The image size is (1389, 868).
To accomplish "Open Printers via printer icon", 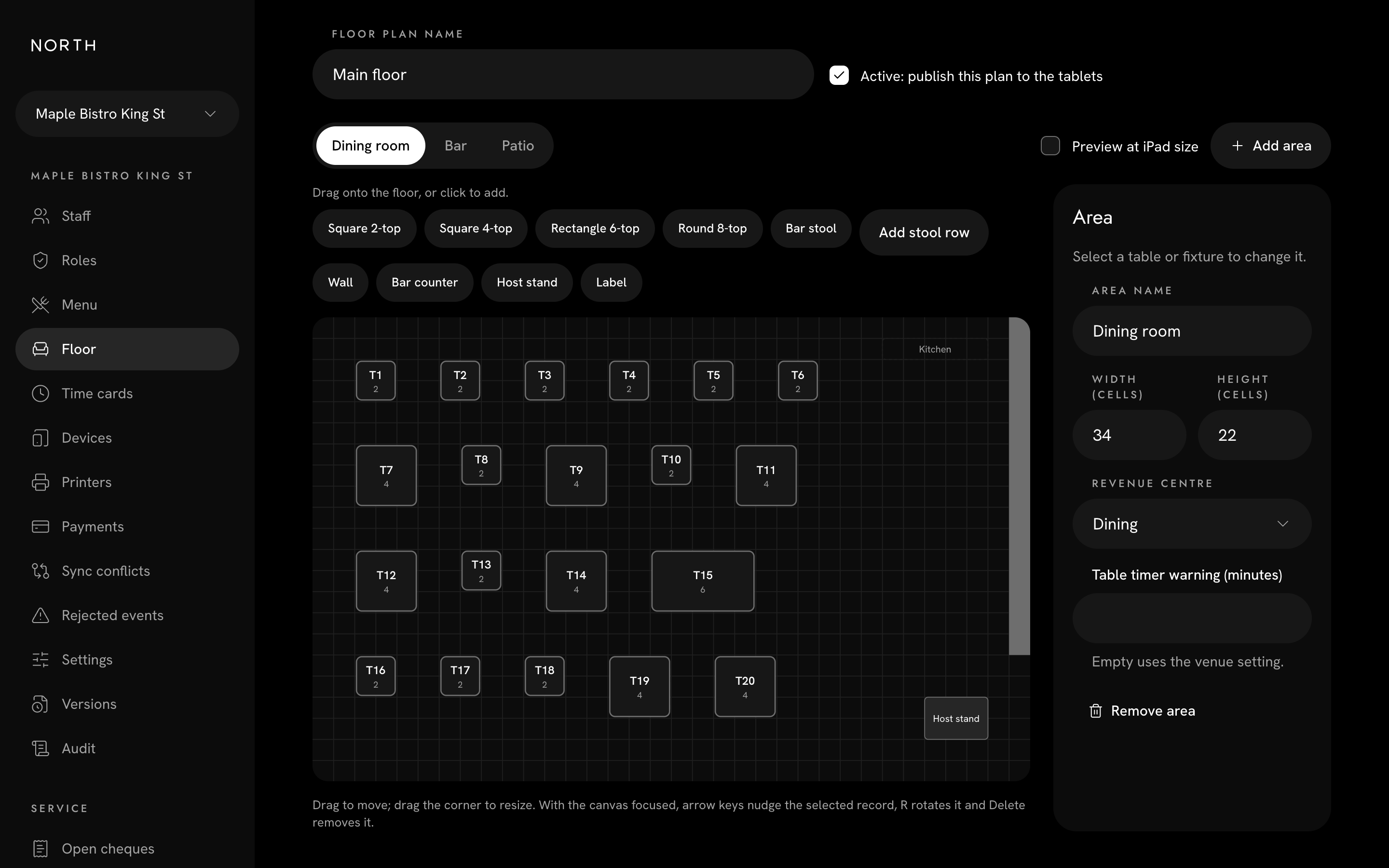I will pos(40,482).
